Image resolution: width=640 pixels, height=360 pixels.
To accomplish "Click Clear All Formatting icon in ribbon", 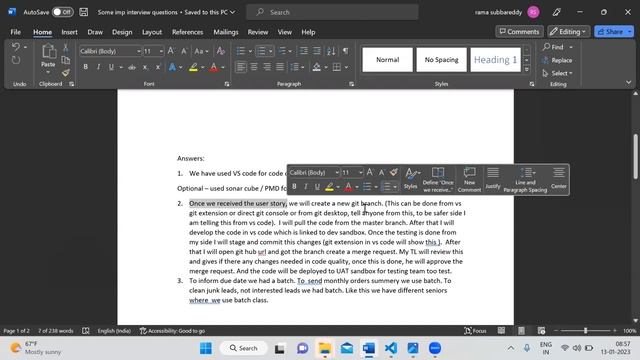I will 220,51.
